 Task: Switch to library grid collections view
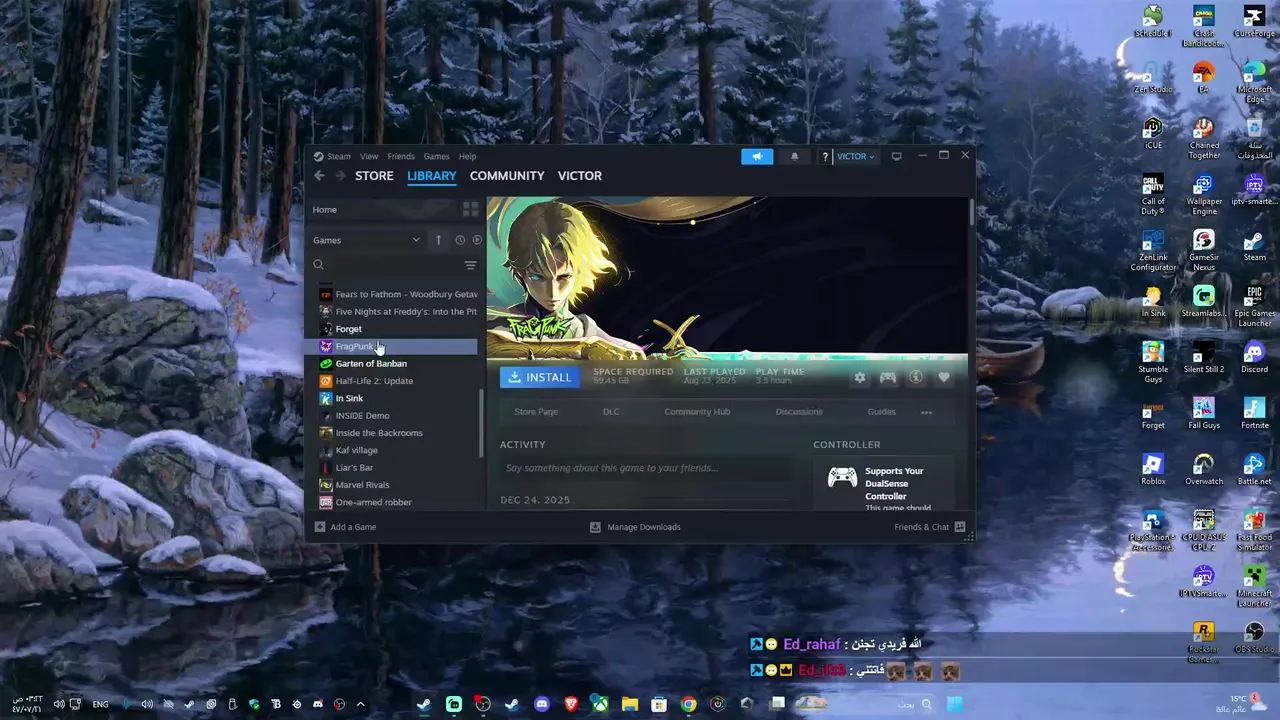tap(470, 210)
